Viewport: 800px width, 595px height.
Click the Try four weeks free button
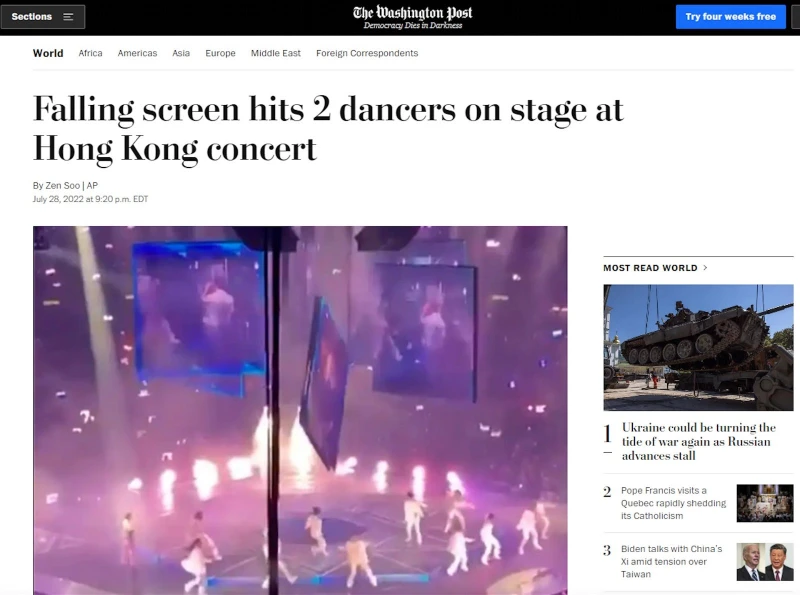731,16
